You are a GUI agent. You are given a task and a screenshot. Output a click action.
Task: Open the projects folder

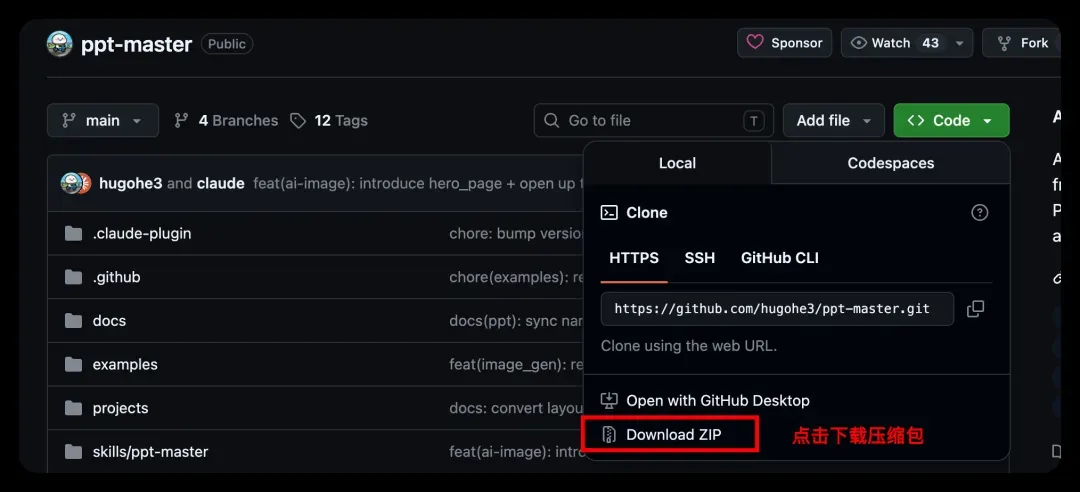point(121,408)
